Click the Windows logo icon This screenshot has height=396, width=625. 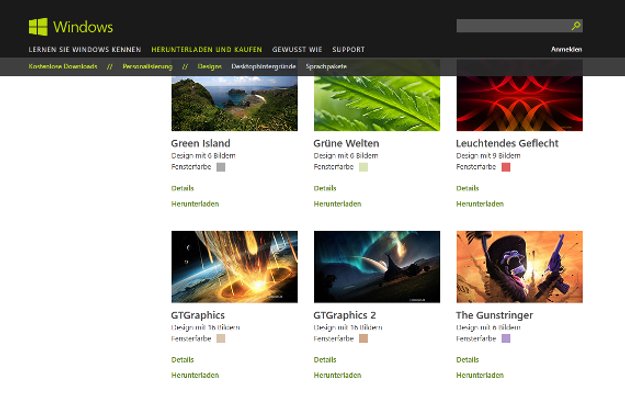(x=38, y=27)
